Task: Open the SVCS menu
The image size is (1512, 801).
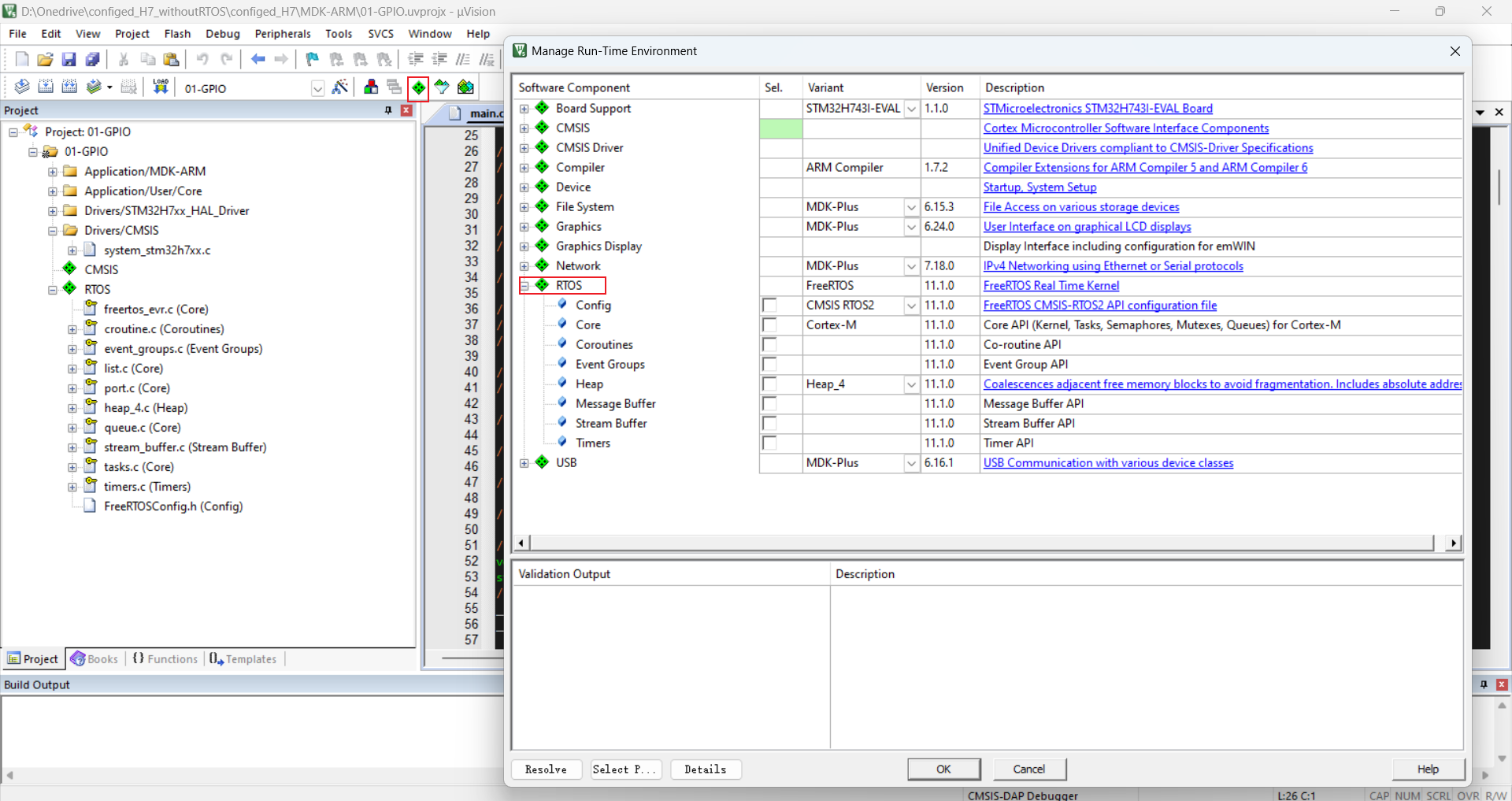Action: pyautogui.click(x=380, y=34)
